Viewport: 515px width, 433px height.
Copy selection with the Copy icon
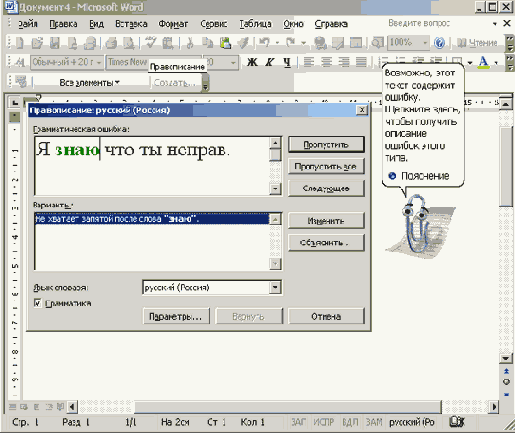point(208,43)
